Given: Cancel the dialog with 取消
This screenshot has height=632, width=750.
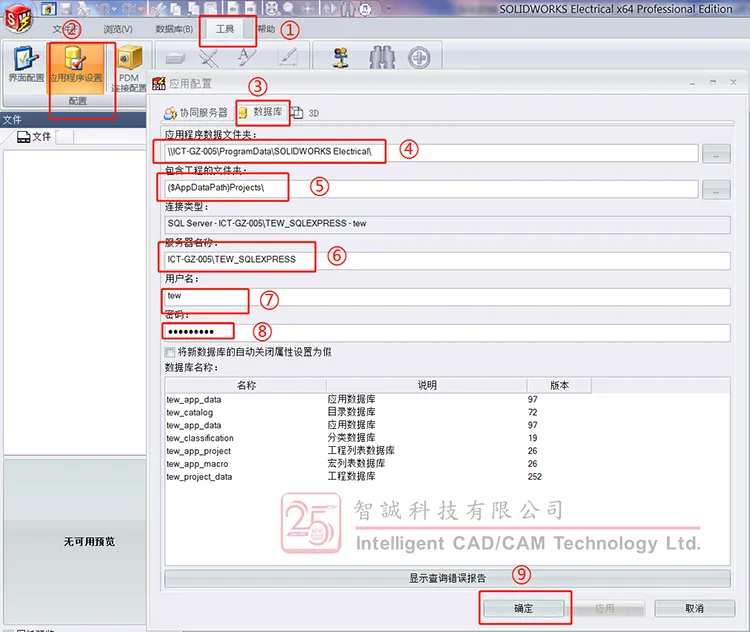Looking at the screenshot, I should click(695, 609).
